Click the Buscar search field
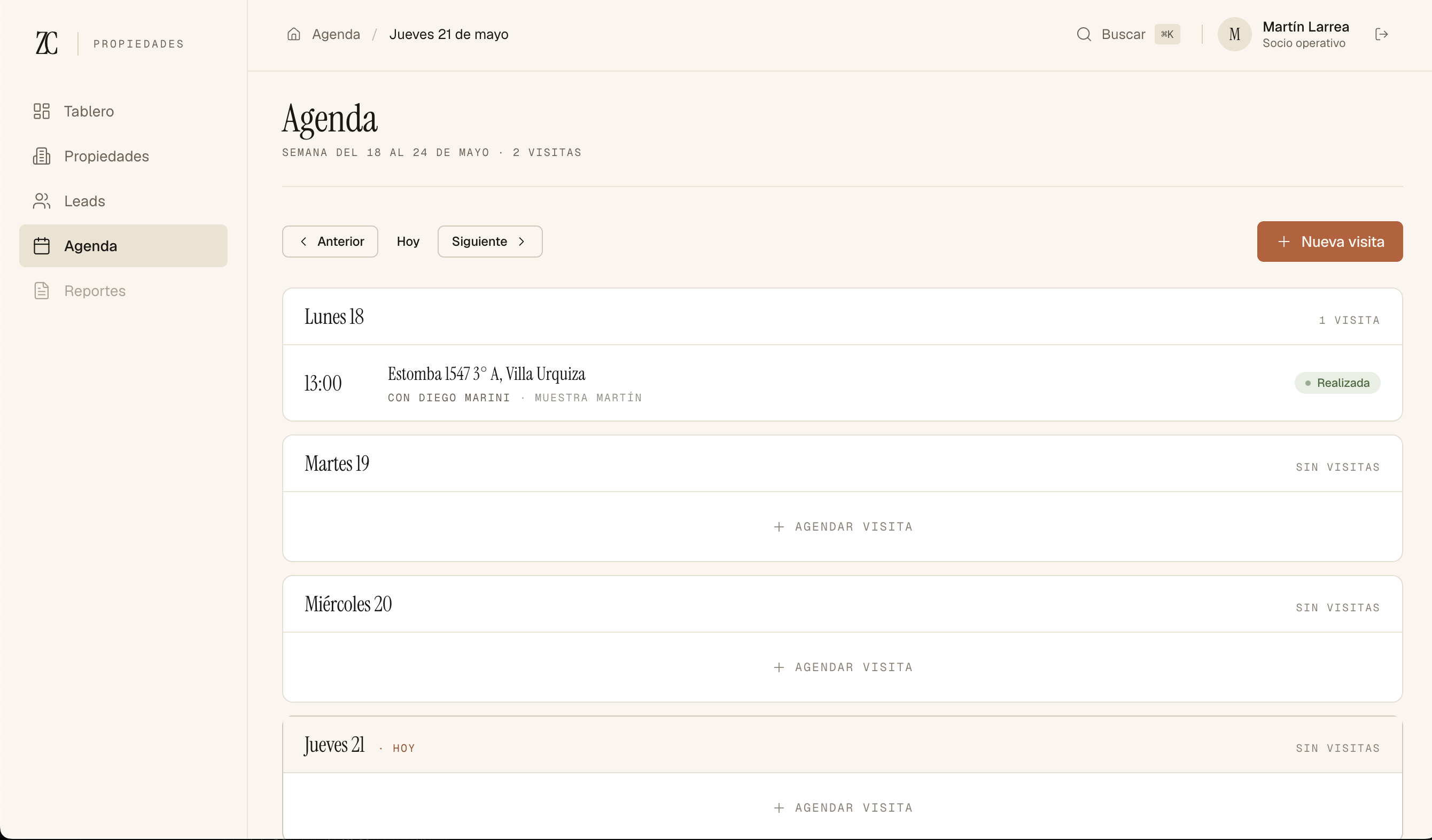The height and width of the screenshot is (840, 1432). pos(1128,34)
